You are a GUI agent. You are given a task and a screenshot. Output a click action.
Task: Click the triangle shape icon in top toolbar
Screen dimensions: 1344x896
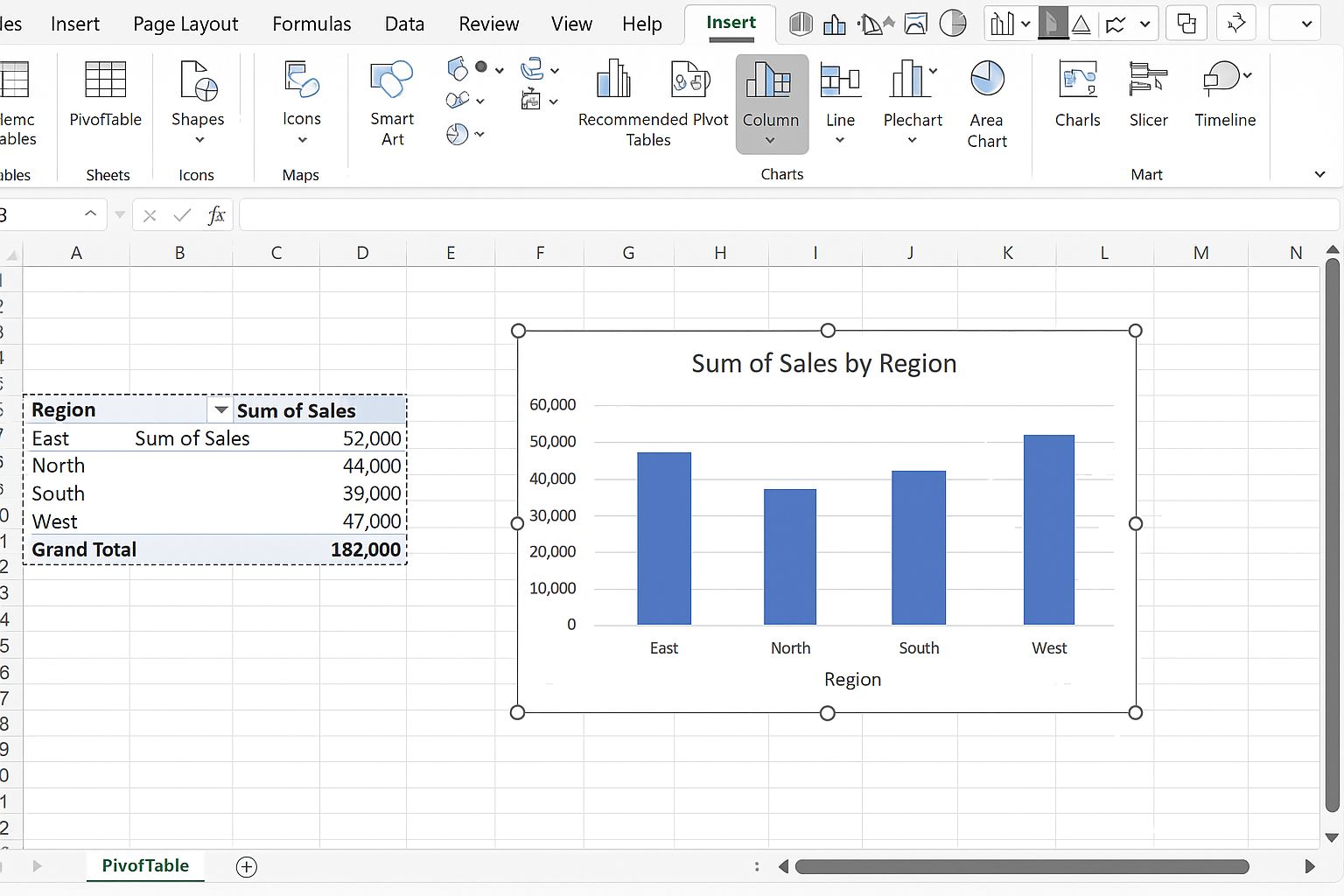click(x=1081, y=24)
